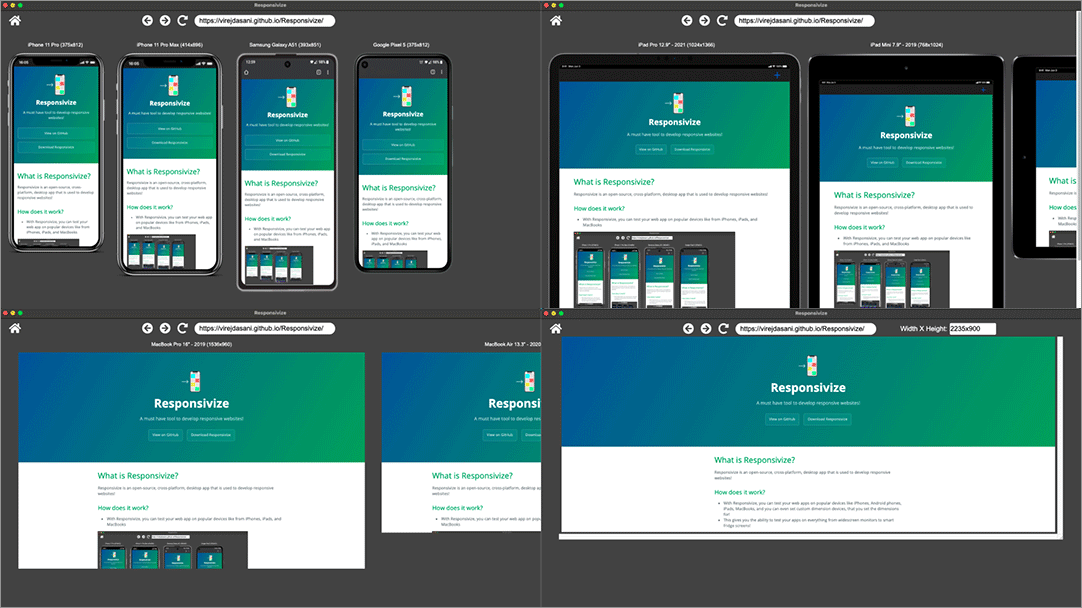Click View on GitHub in the 2235x900 preview
The image size is (1082, 608).
click(x=783, y=419)
